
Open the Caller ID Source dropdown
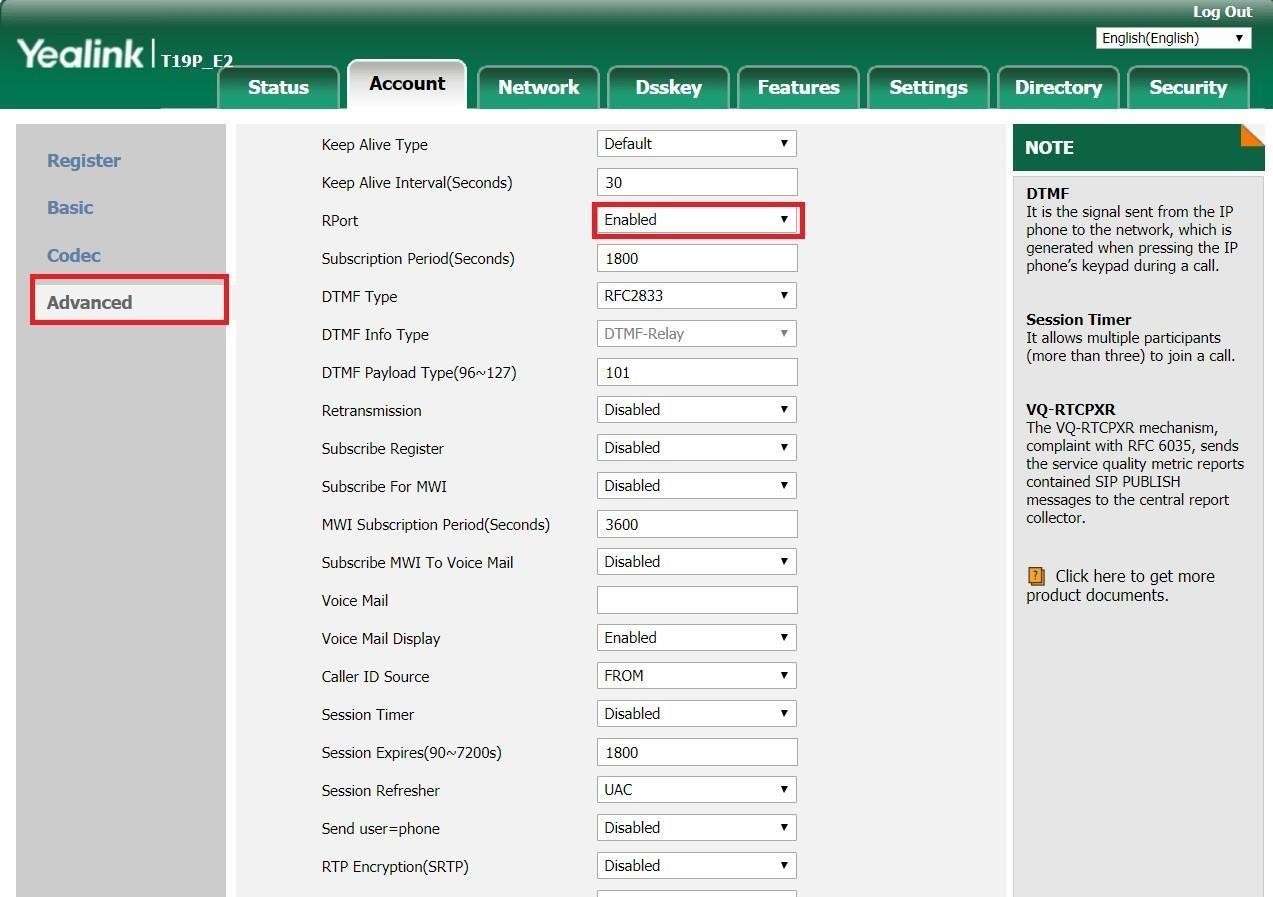697,676
